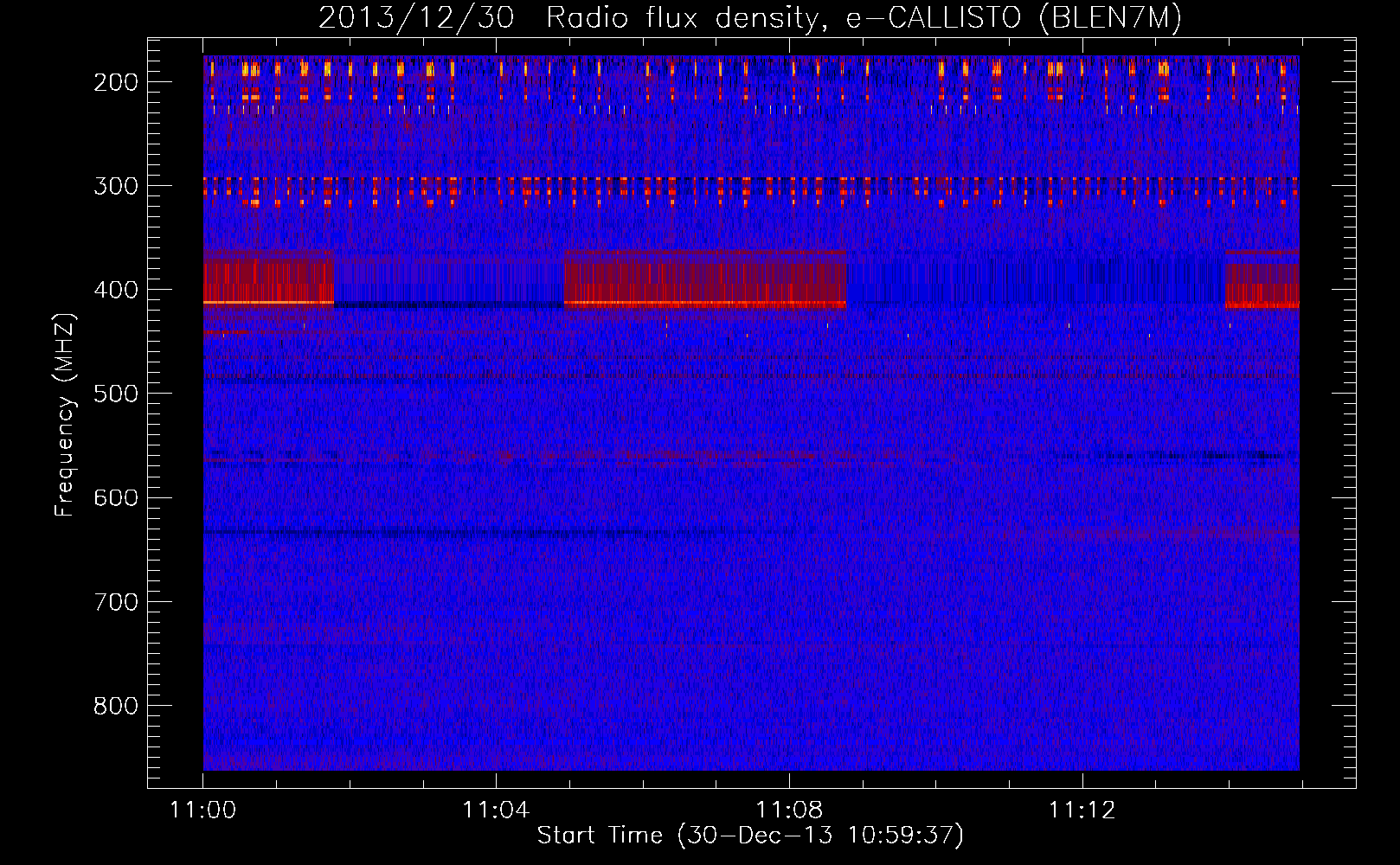Click the plot title '2013/12/30 Radio flux density'

coord(749,17)
